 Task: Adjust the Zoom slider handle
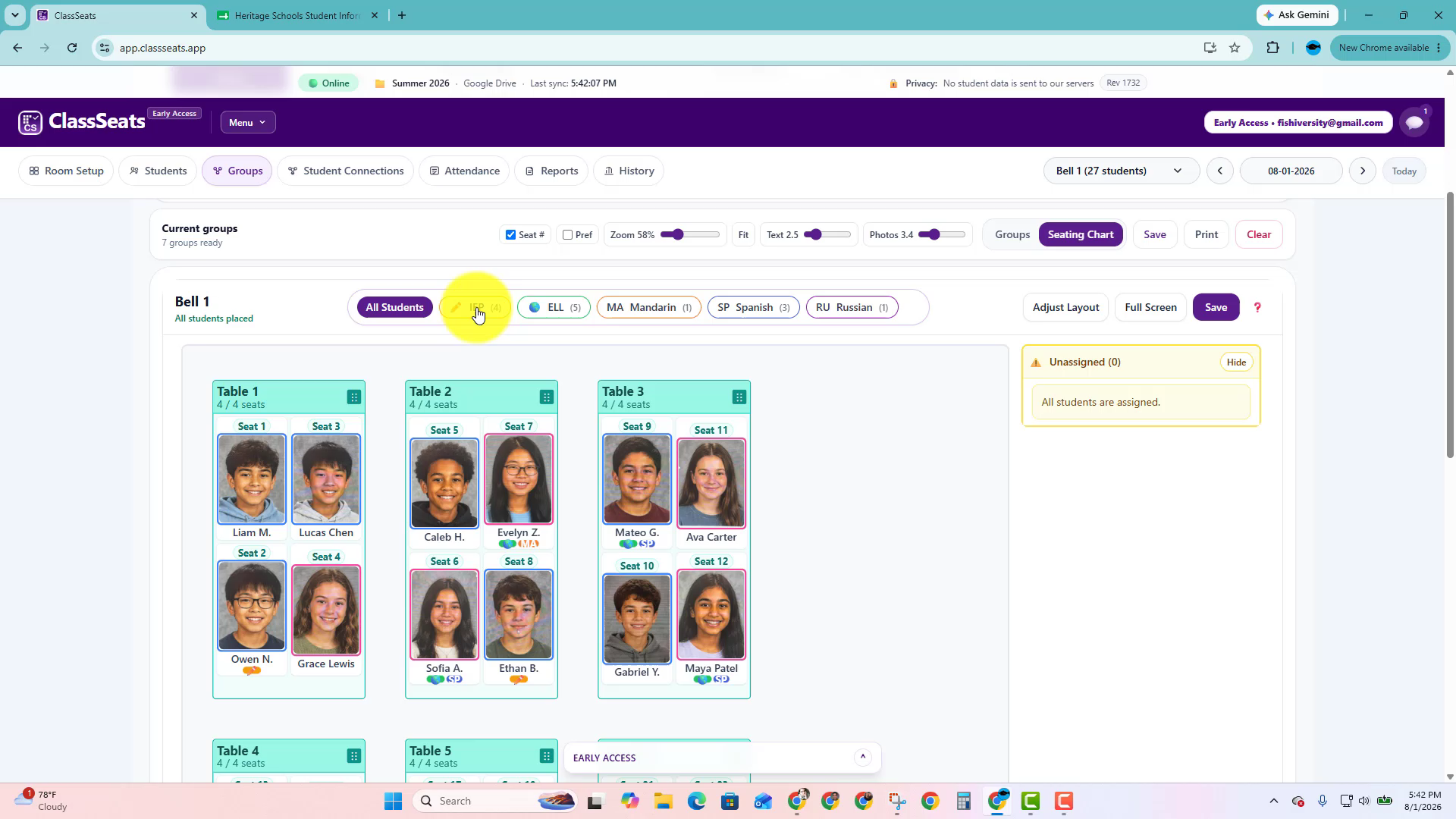point(677,234)
